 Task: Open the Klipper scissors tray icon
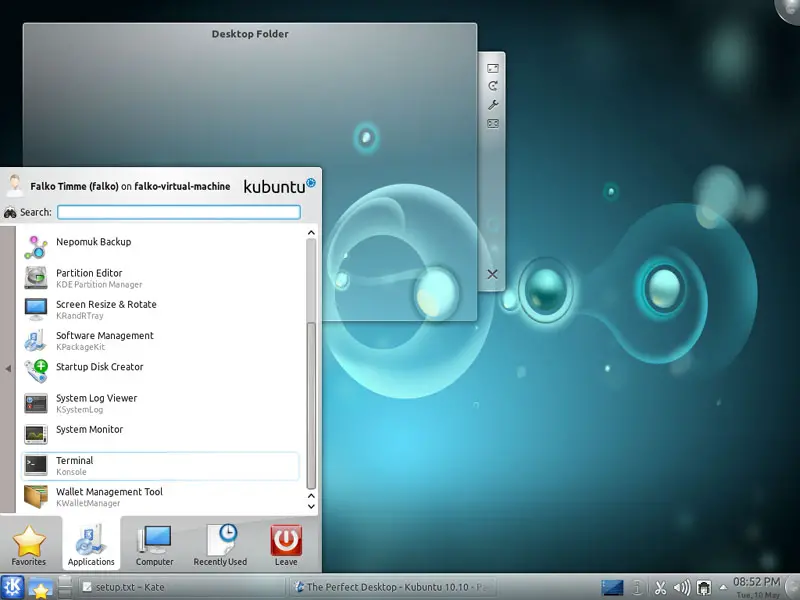(660, 588)
